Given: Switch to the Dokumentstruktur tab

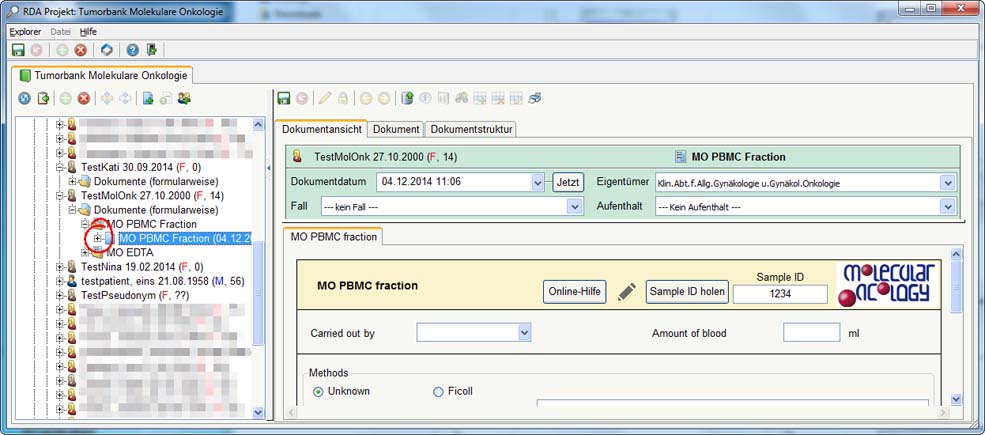Looking at the screenshot, I should tap(471, 129).
